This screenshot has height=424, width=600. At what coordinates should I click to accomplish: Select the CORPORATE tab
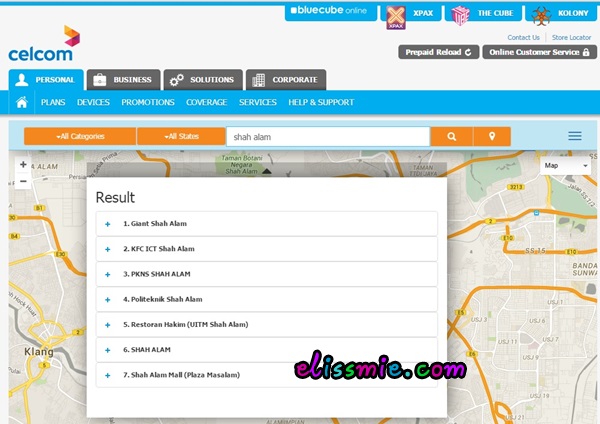coord(286,80)
